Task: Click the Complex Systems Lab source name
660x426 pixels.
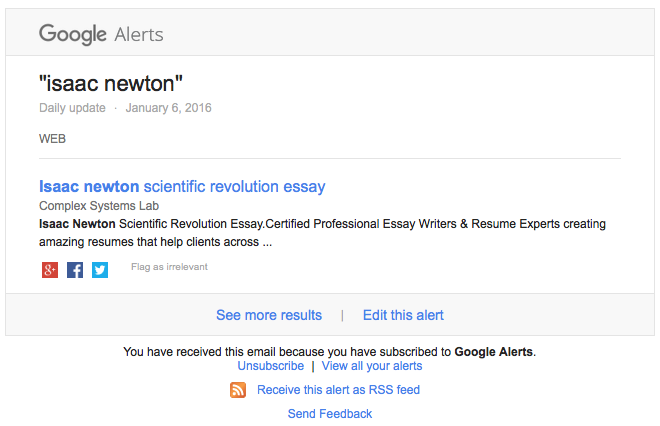Action: click(99, 206)
